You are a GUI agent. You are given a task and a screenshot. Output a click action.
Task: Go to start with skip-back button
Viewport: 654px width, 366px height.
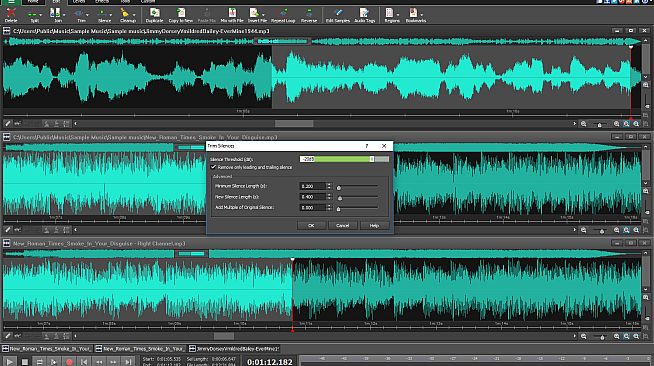(x=84, y=362)
